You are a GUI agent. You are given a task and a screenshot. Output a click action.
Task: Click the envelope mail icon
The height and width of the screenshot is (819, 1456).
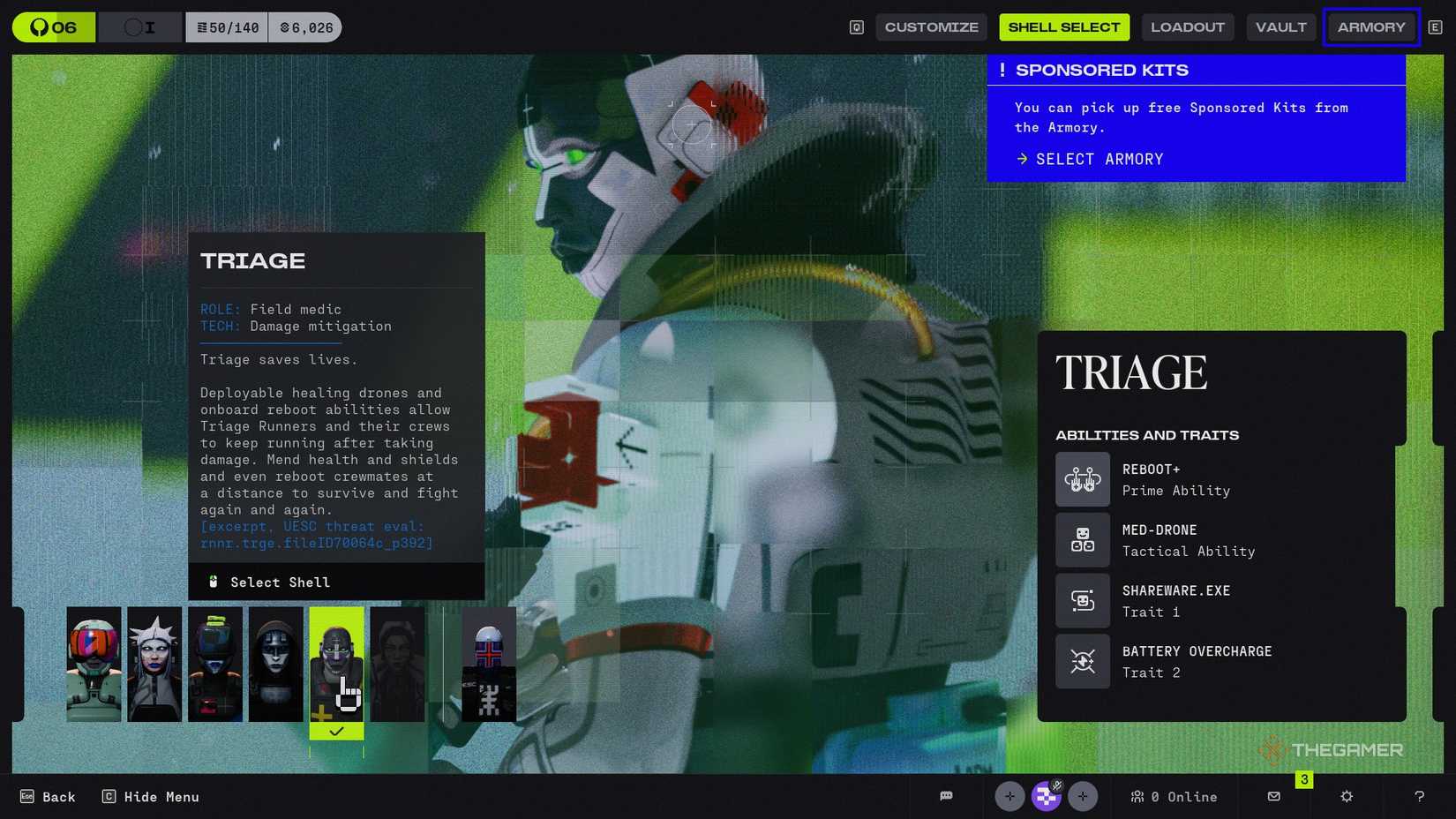coord(1273,796)
